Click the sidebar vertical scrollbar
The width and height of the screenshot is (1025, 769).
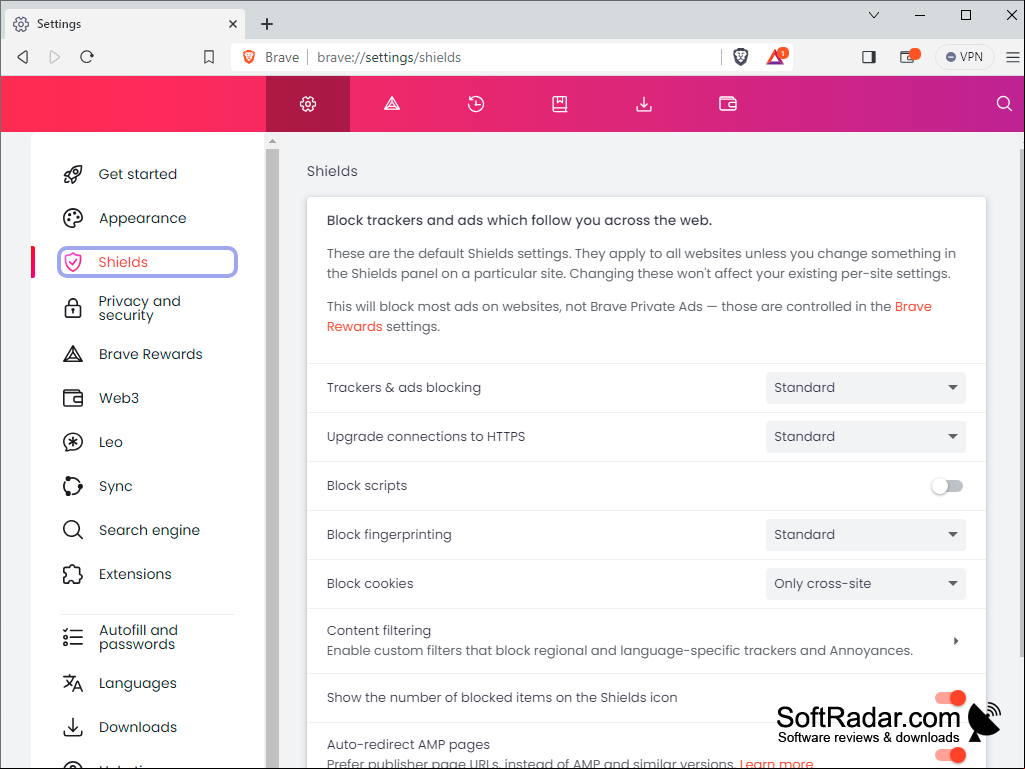[273, 458]
